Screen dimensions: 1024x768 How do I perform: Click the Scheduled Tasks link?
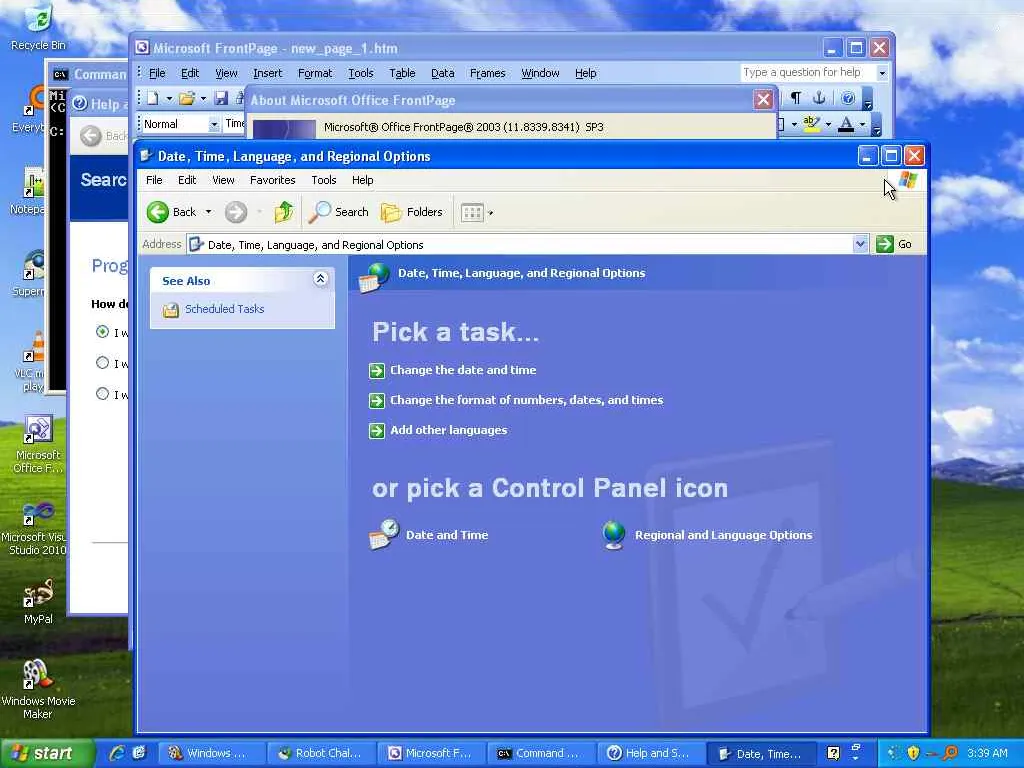(x=225, y=309)
